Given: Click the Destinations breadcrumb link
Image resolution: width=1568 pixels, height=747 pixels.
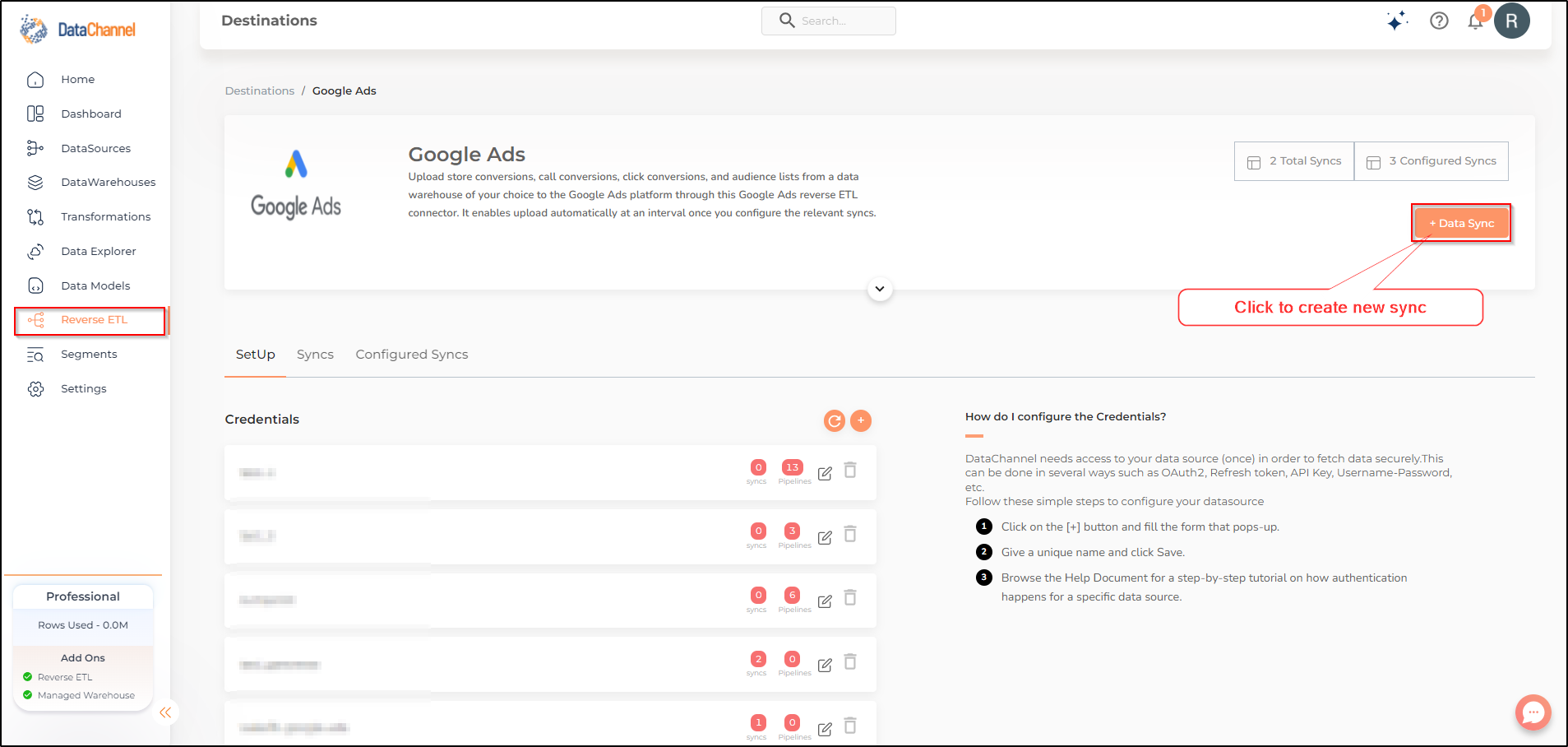Looking at the screenshot, I should [x=260, y=90].
